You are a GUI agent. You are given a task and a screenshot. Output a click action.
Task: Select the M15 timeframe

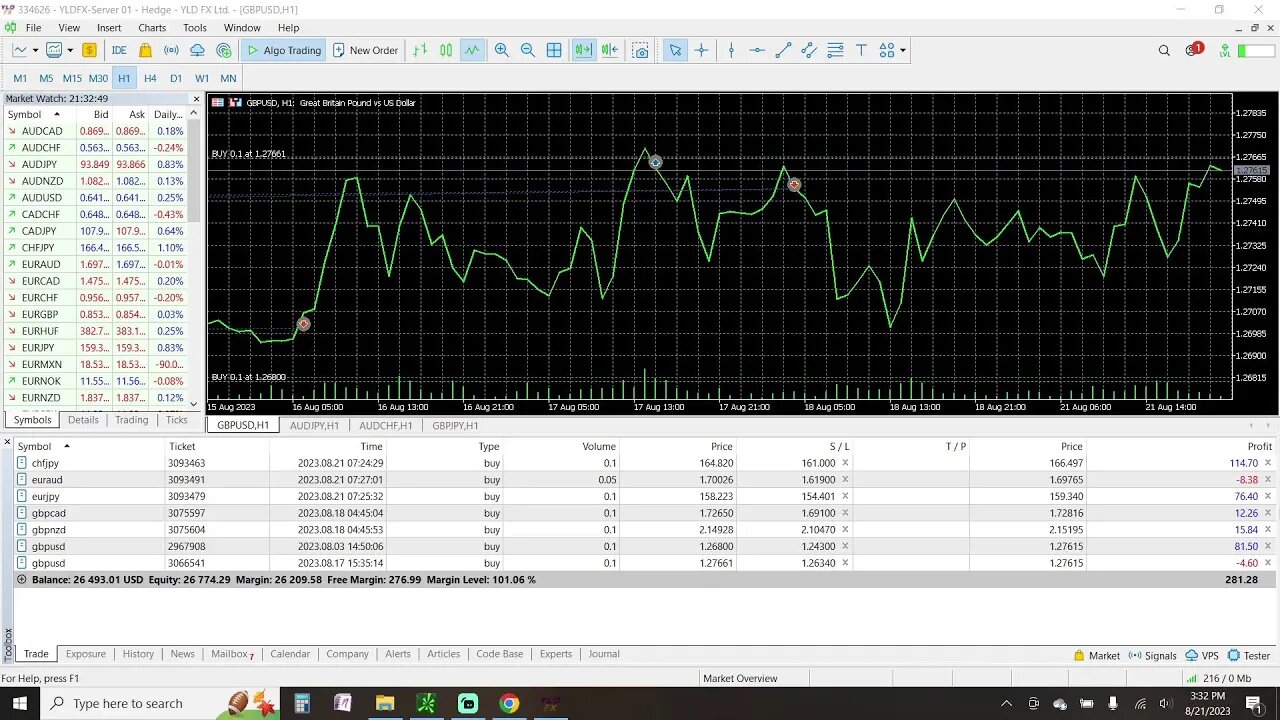click(72, 78)
